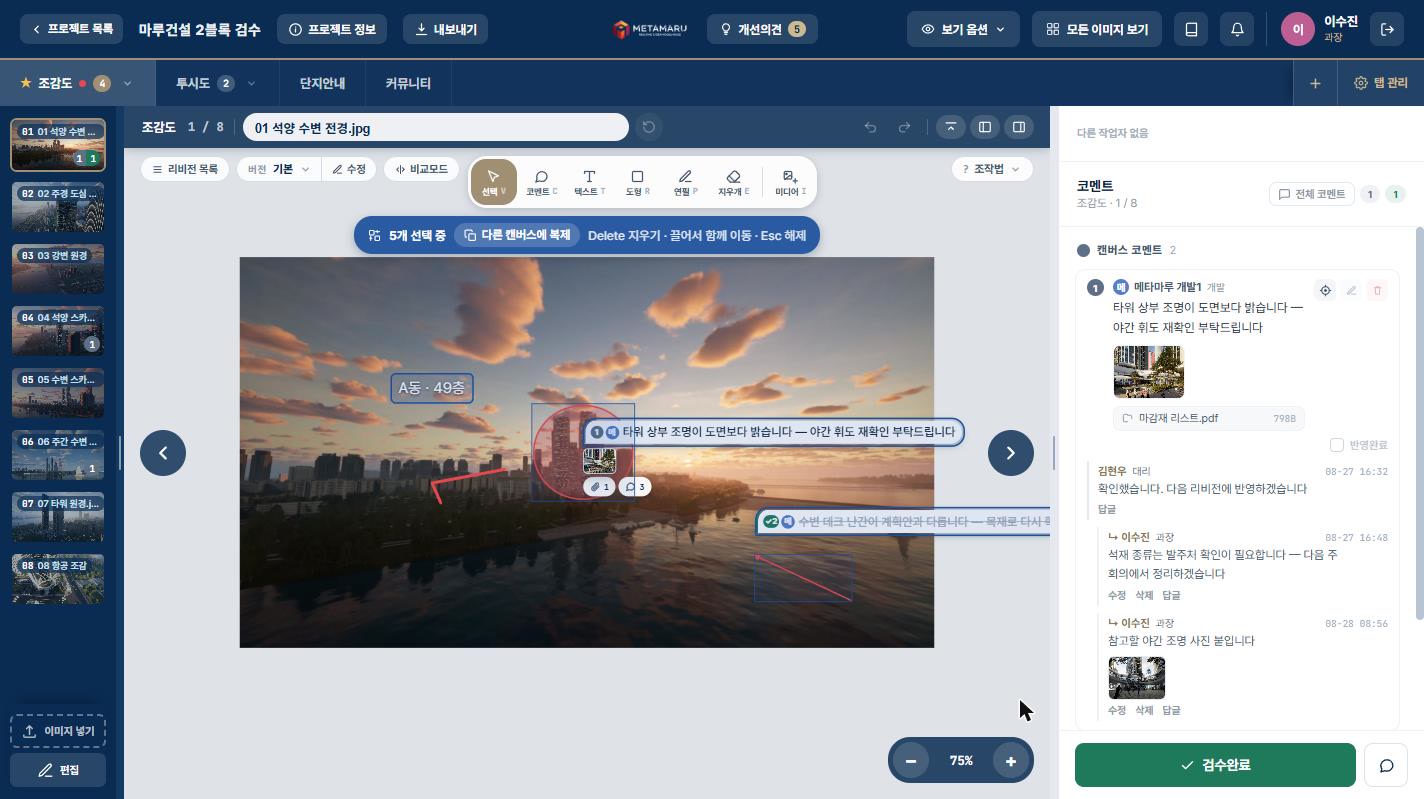The width and height of the screenshot is (1424, 799).
Task: Toggle the left sidebar panel layout
Action: (985, 127)
